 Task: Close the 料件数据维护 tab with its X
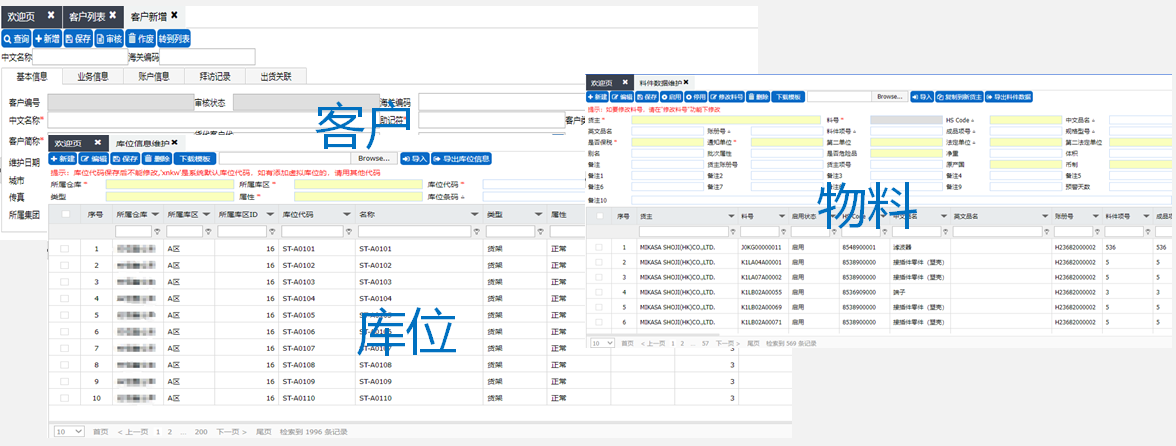pos(686,82)
